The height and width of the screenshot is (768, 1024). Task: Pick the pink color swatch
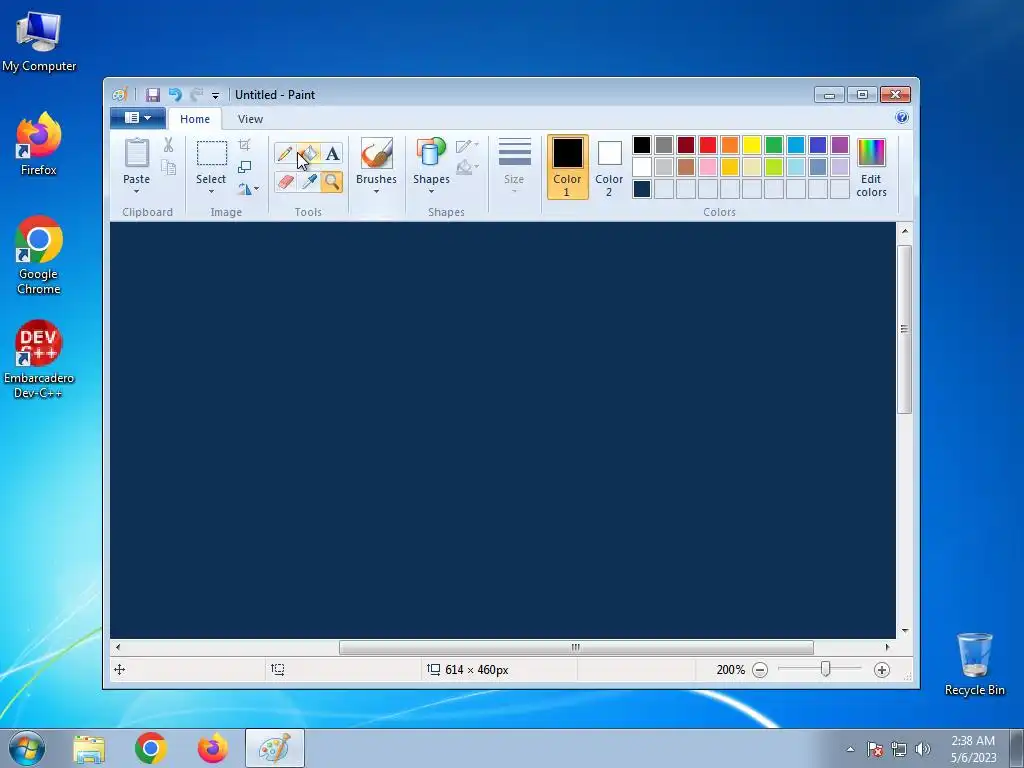(x=708, y=167)
